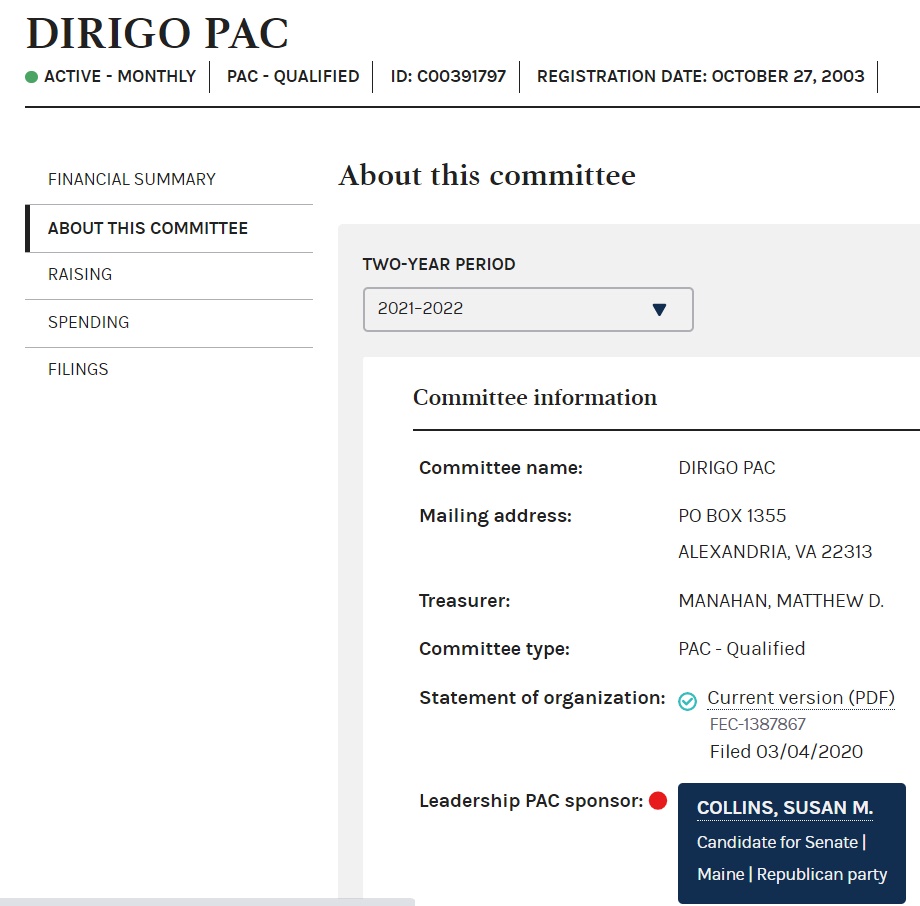Click the Committee type value PAC - Qualified

[x=742, y=648]
